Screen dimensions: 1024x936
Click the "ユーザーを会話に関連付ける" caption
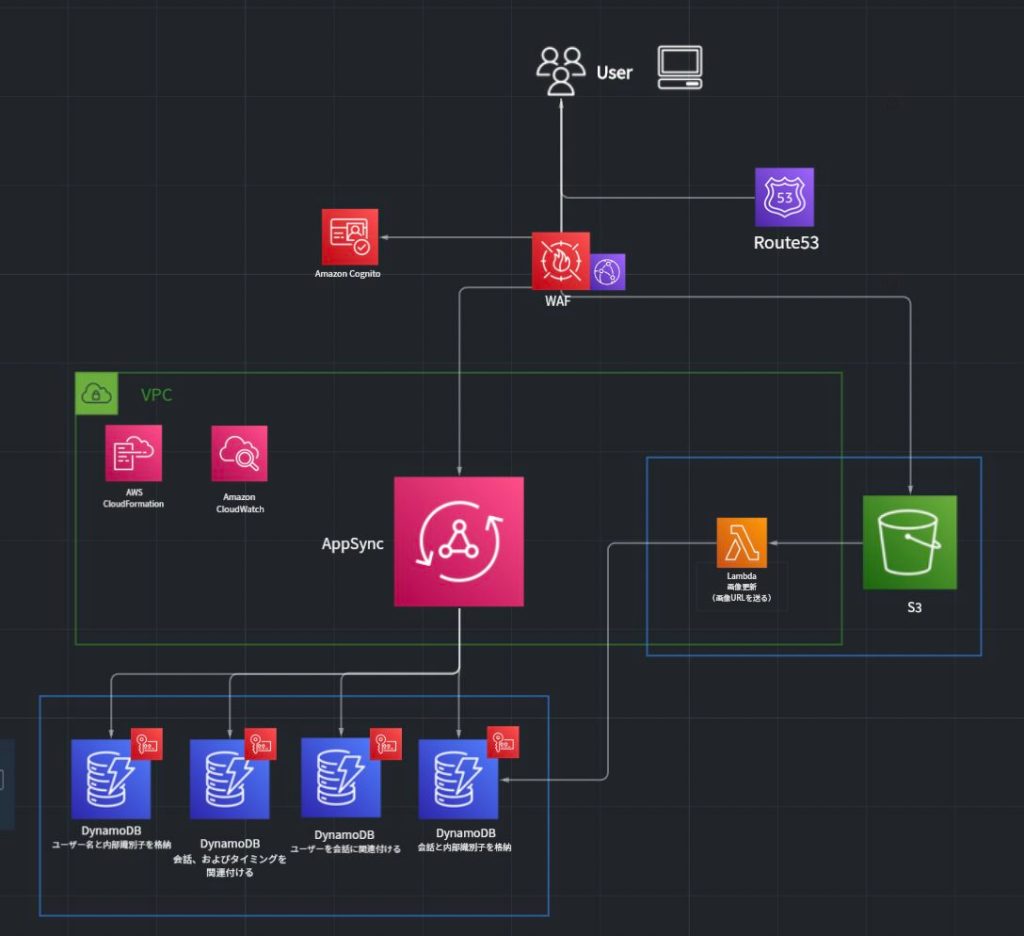click(x=345, y=848)
